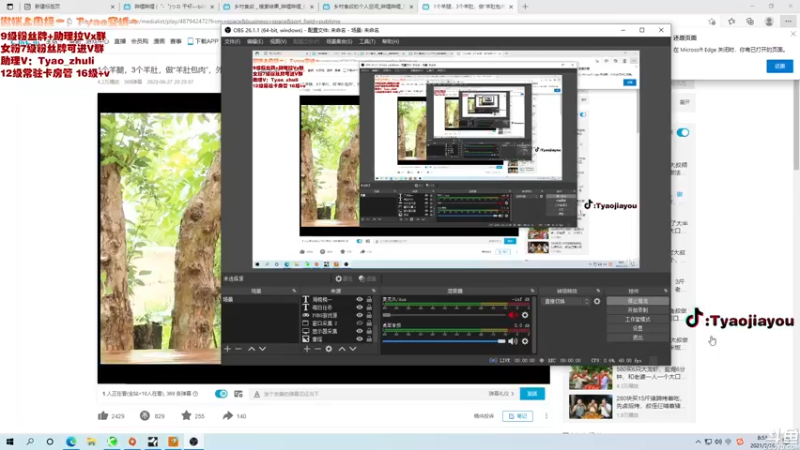The height and width of the screenshot is (450, 800).
Task: Open Edge collections icon
Action: [750, 21]
